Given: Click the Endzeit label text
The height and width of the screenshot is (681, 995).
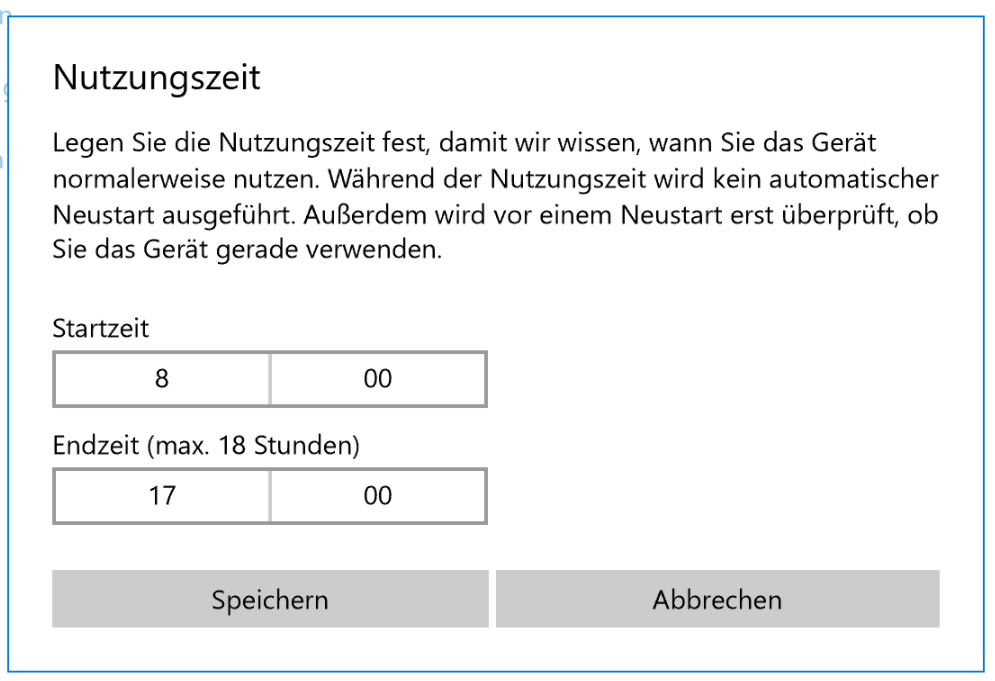Looking at the screenshot, I should [96, 446].
